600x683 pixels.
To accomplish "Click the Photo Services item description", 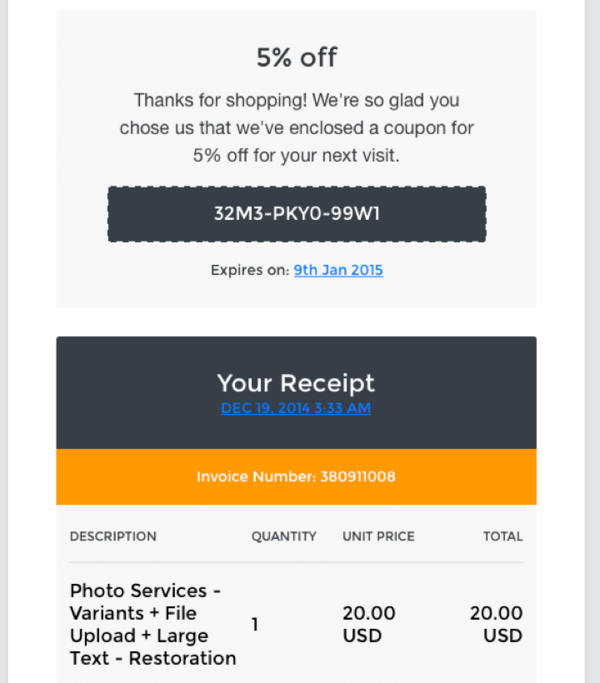I will tap(153, 625).
